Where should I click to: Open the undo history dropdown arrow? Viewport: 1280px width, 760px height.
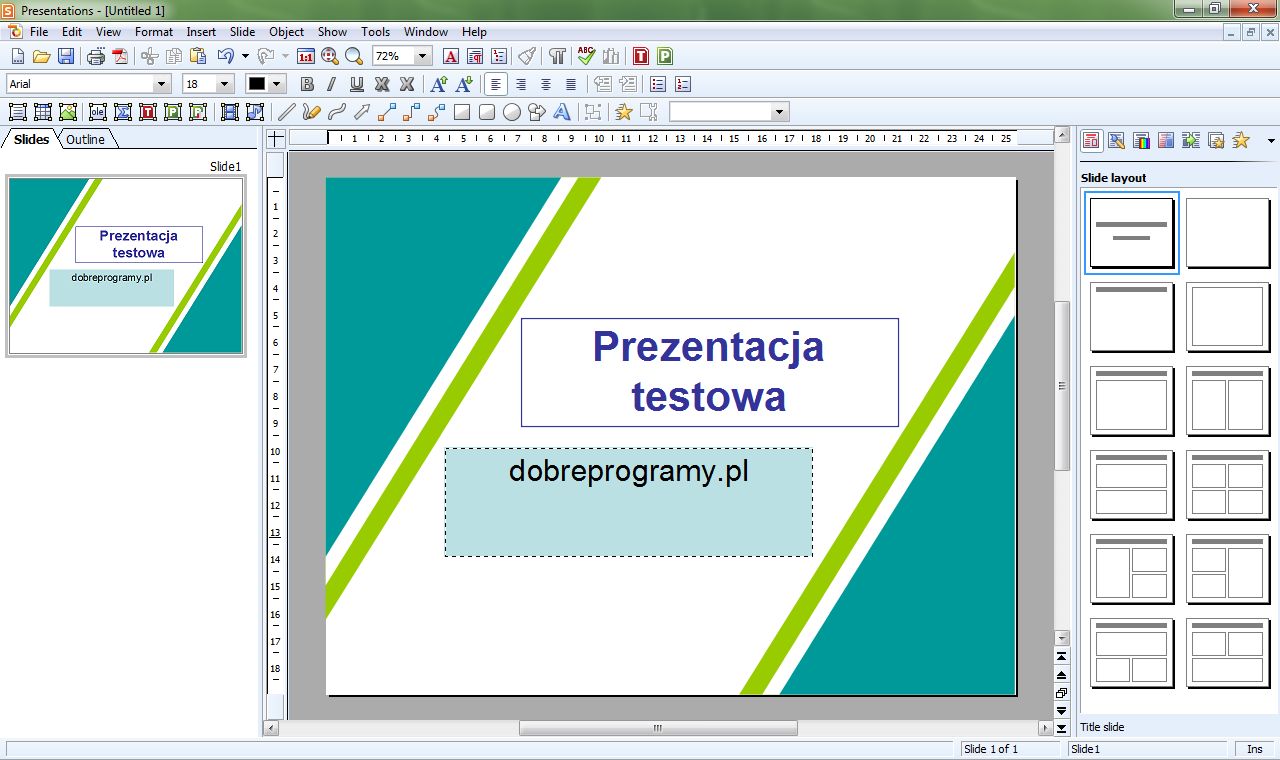coord(245,56)
